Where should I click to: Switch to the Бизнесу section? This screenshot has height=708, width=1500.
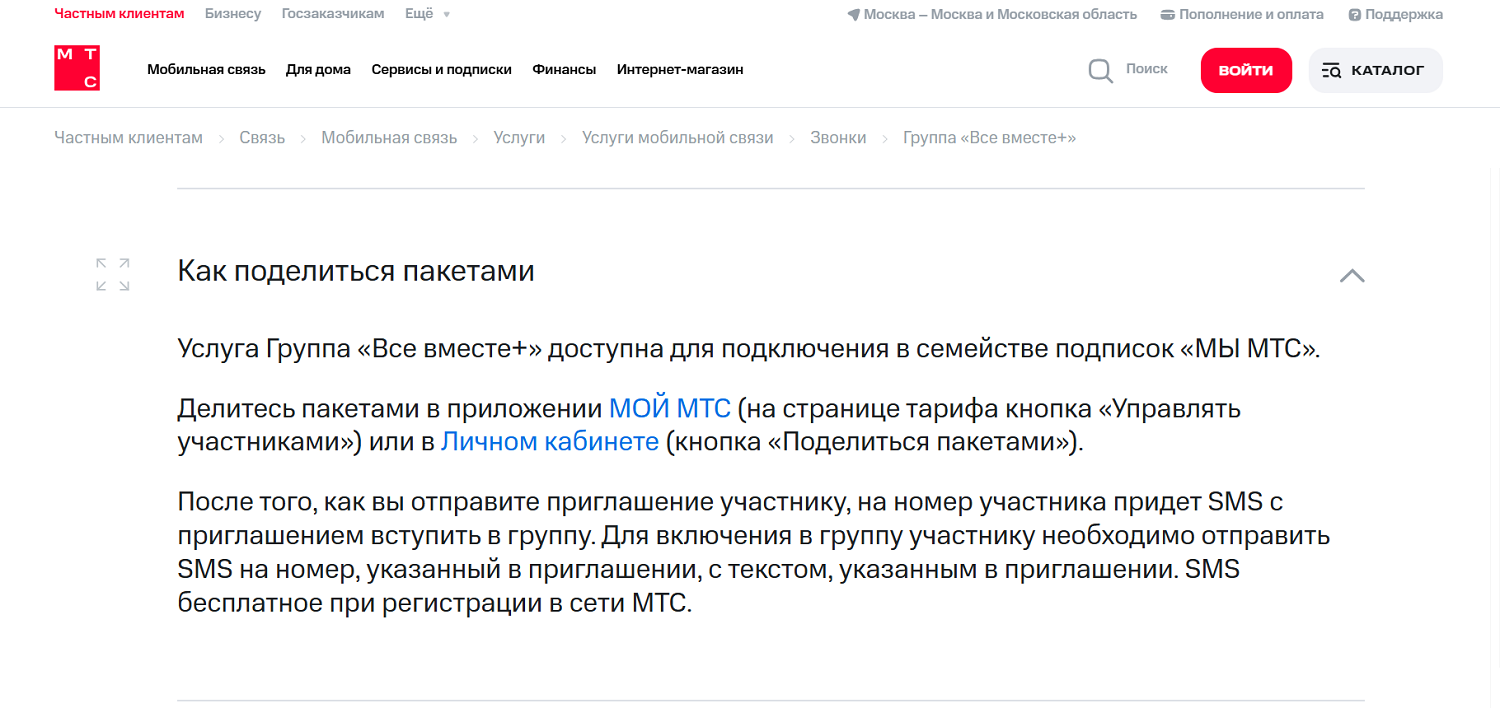click(232, 14)
